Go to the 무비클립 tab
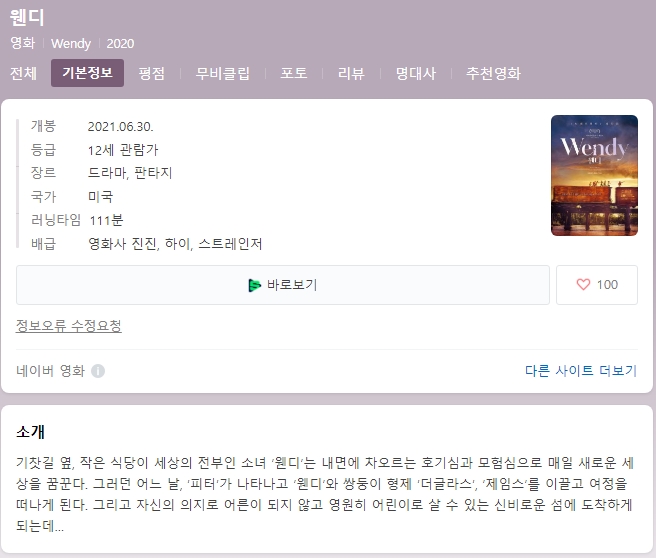Image resolution: width=656 pixels, height=558 pixels. (222, 73)
